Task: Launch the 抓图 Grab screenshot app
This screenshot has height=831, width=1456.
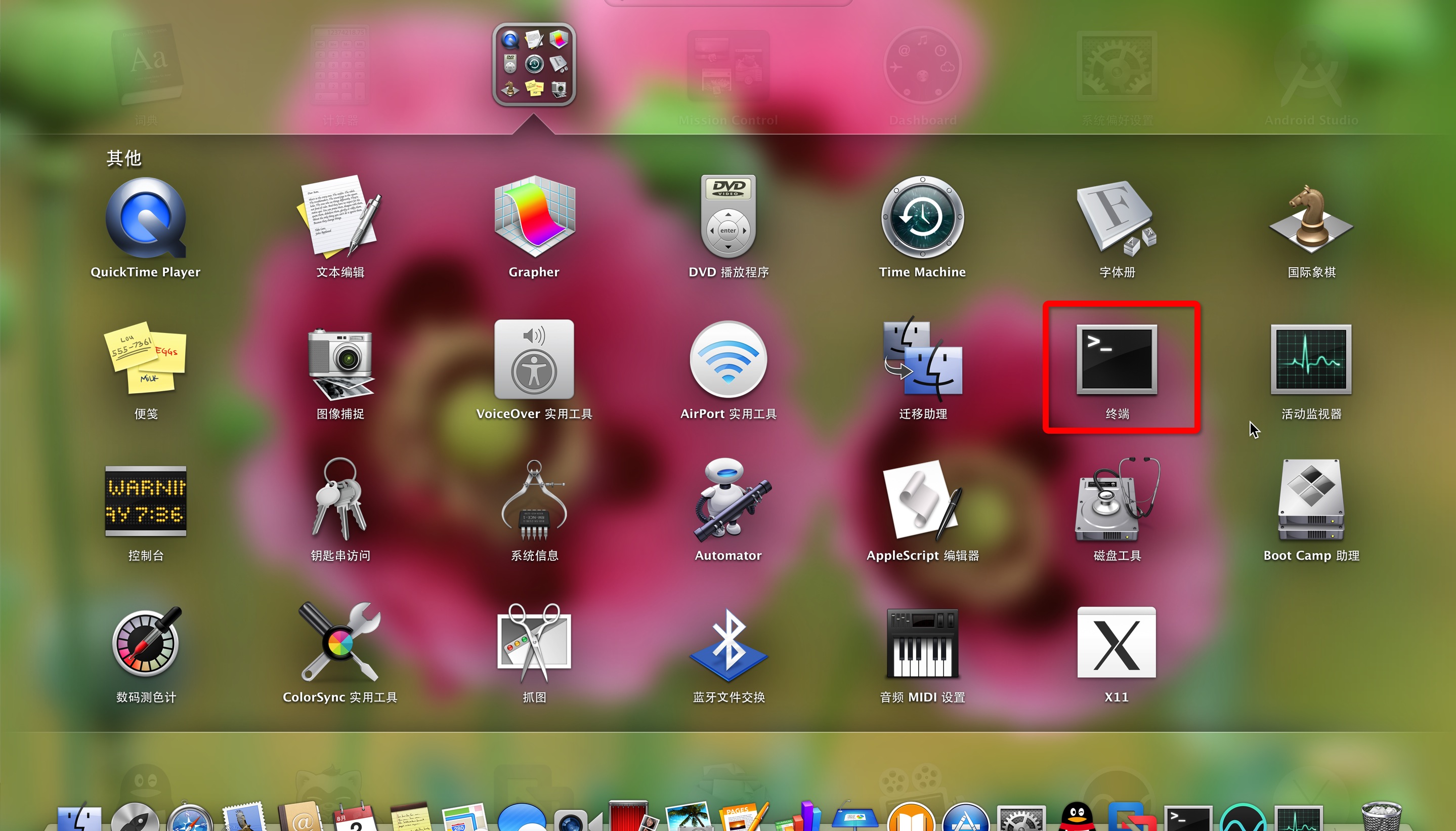Action: coord(535,642)
